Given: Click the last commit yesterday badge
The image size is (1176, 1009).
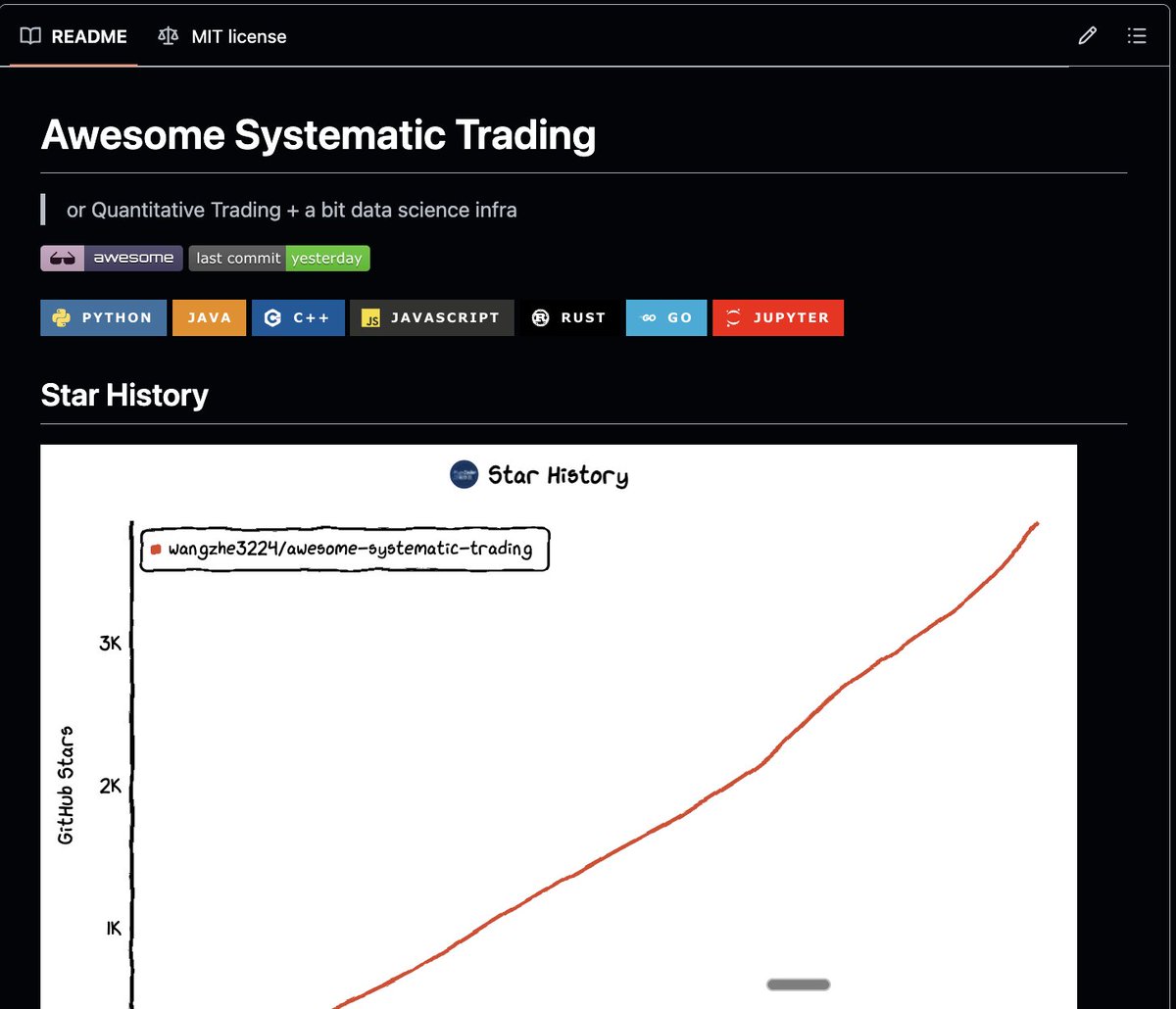Looking at the screenshot, I should (279, 259).
